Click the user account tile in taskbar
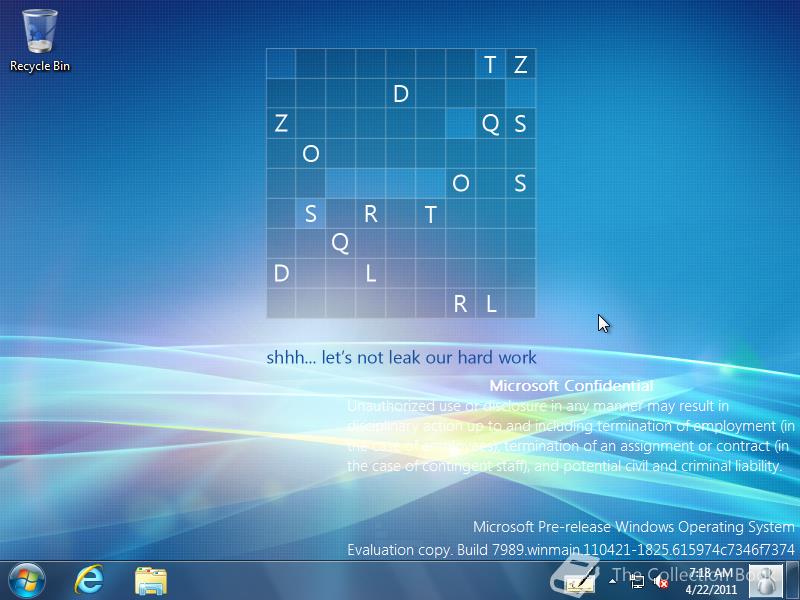 coord(765,581)
